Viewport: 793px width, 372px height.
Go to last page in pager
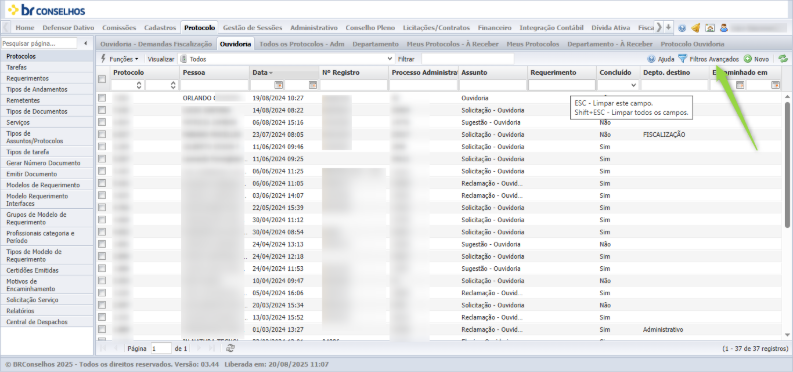tap(212, 348)
